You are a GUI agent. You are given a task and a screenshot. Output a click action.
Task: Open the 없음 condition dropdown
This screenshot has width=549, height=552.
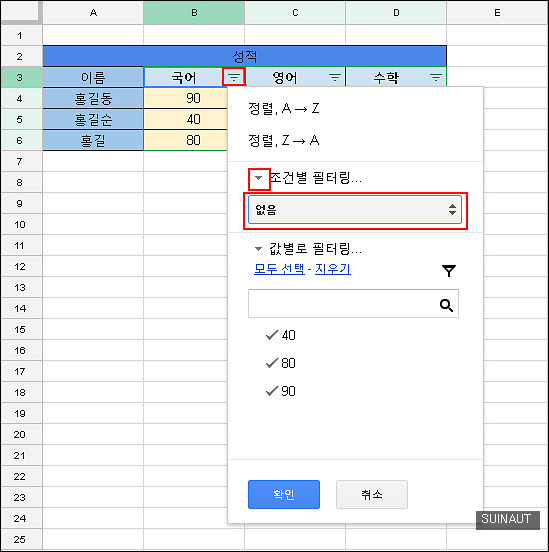[355, 210]
